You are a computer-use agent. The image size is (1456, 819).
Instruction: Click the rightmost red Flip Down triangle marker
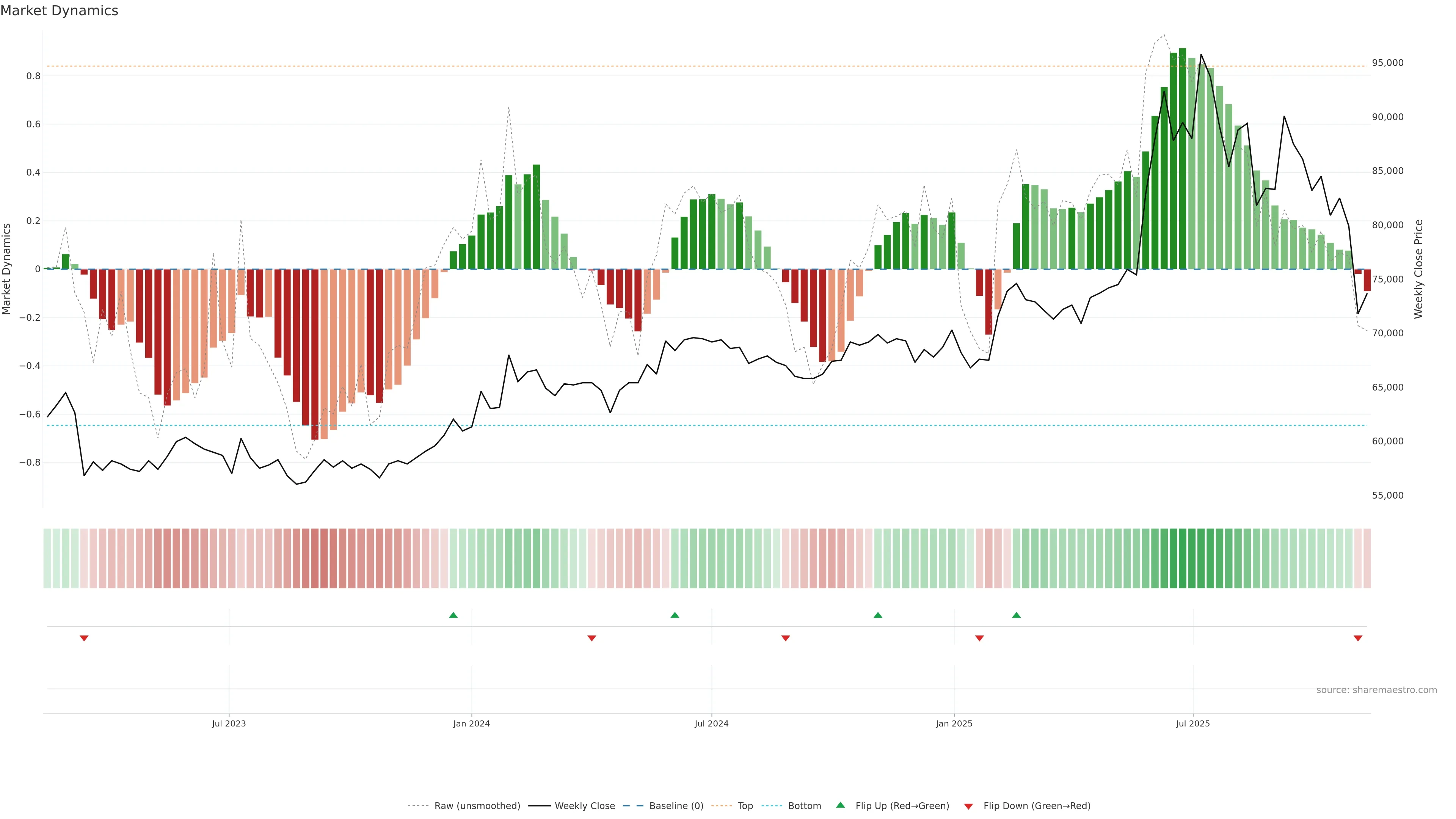(x=1358, y=638)
